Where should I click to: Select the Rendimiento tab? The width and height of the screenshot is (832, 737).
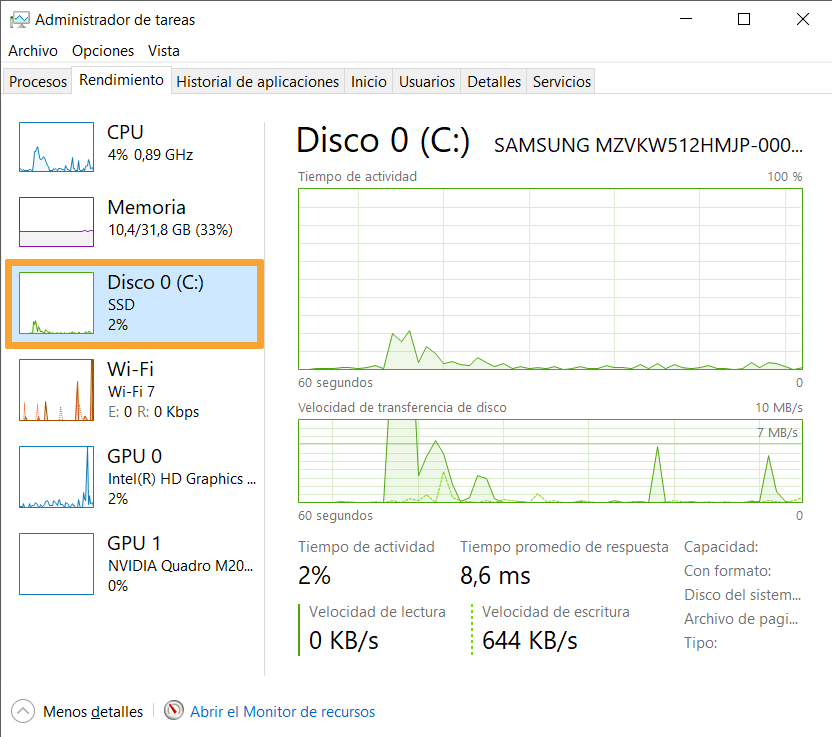coord(122,80)
